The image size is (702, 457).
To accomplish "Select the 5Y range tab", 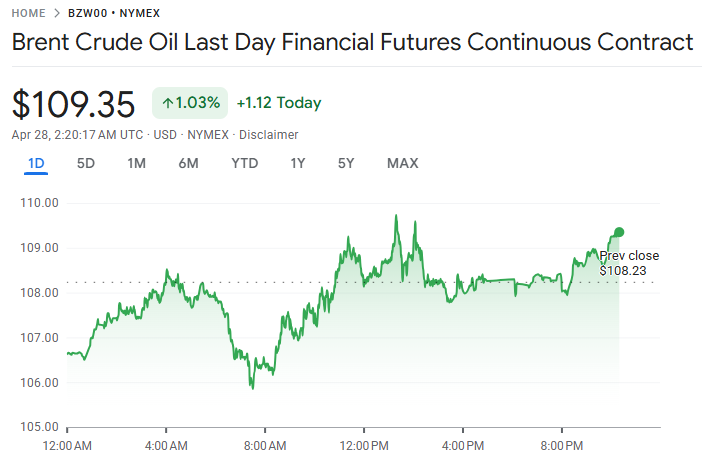I will pos(346,163).
